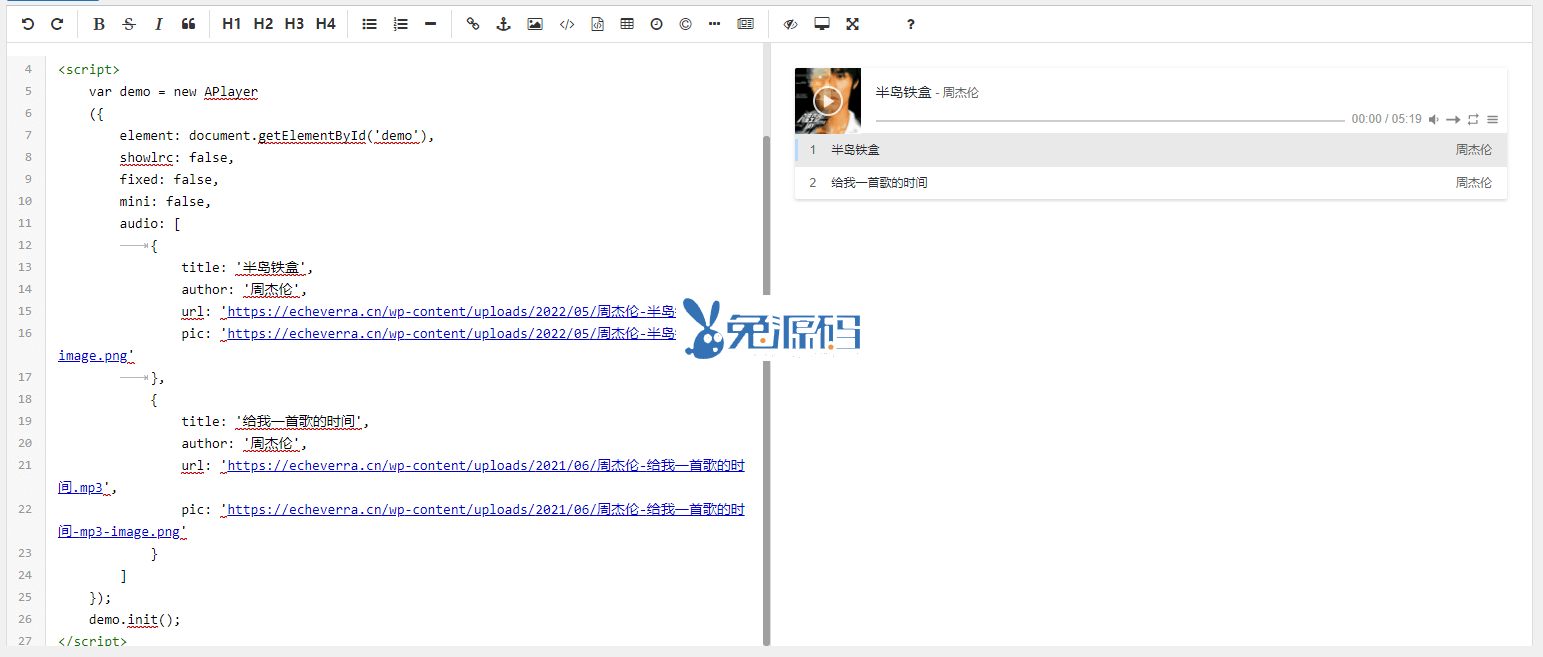This screenshot has width=1543, height=657.
Task: Insert an H1 heading
Action: coord(231,24)
